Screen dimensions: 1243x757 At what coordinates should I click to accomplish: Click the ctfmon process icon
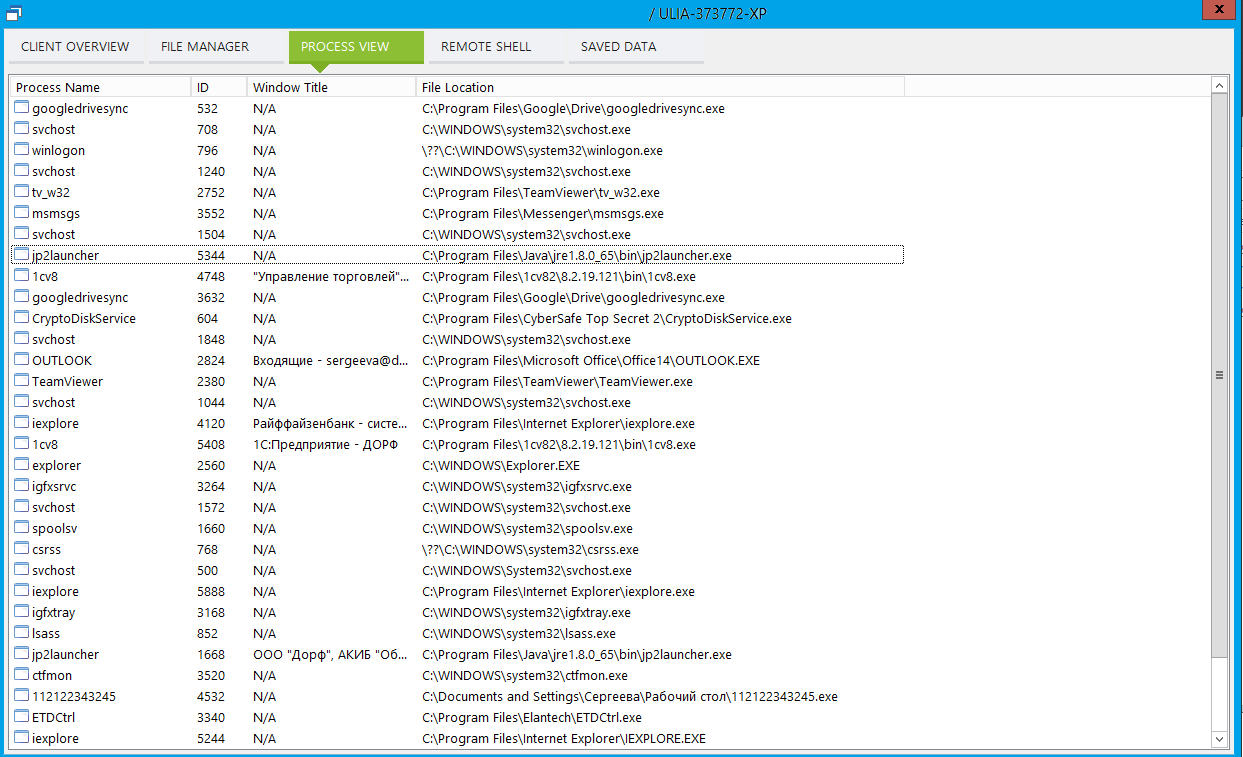click(x=22, y=675)
